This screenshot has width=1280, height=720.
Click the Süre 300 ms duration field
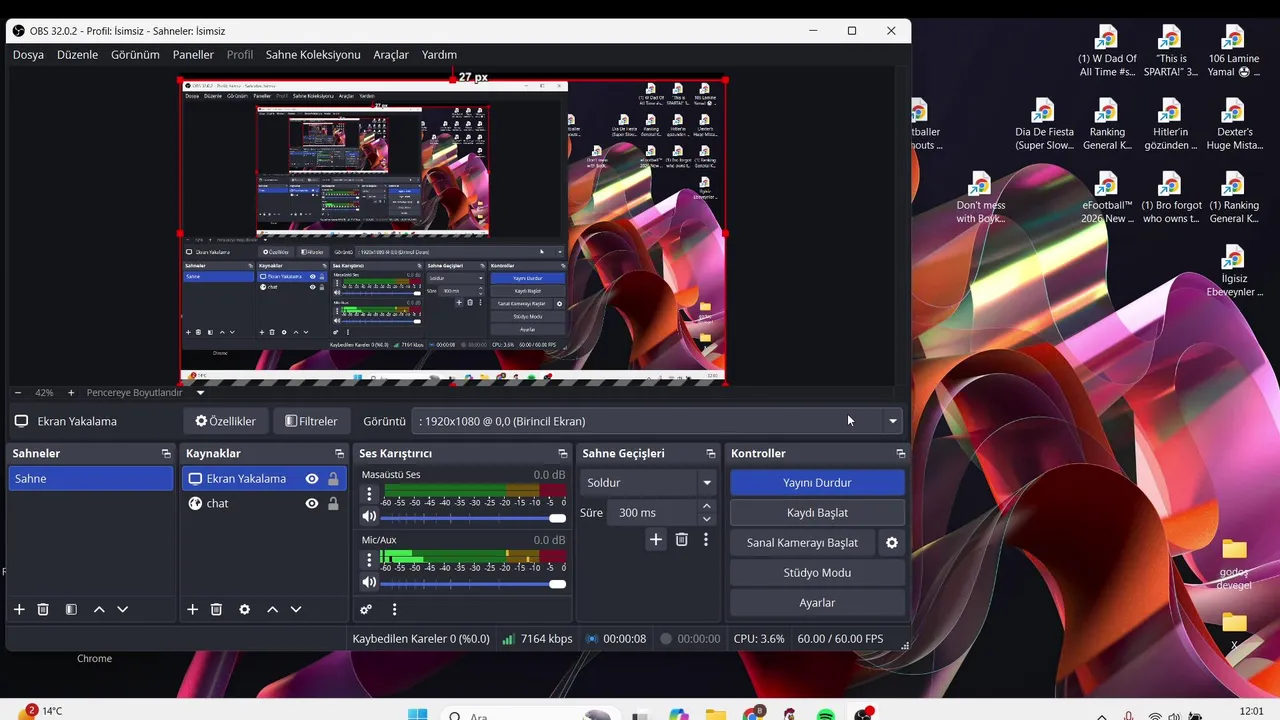pos(654,513)
